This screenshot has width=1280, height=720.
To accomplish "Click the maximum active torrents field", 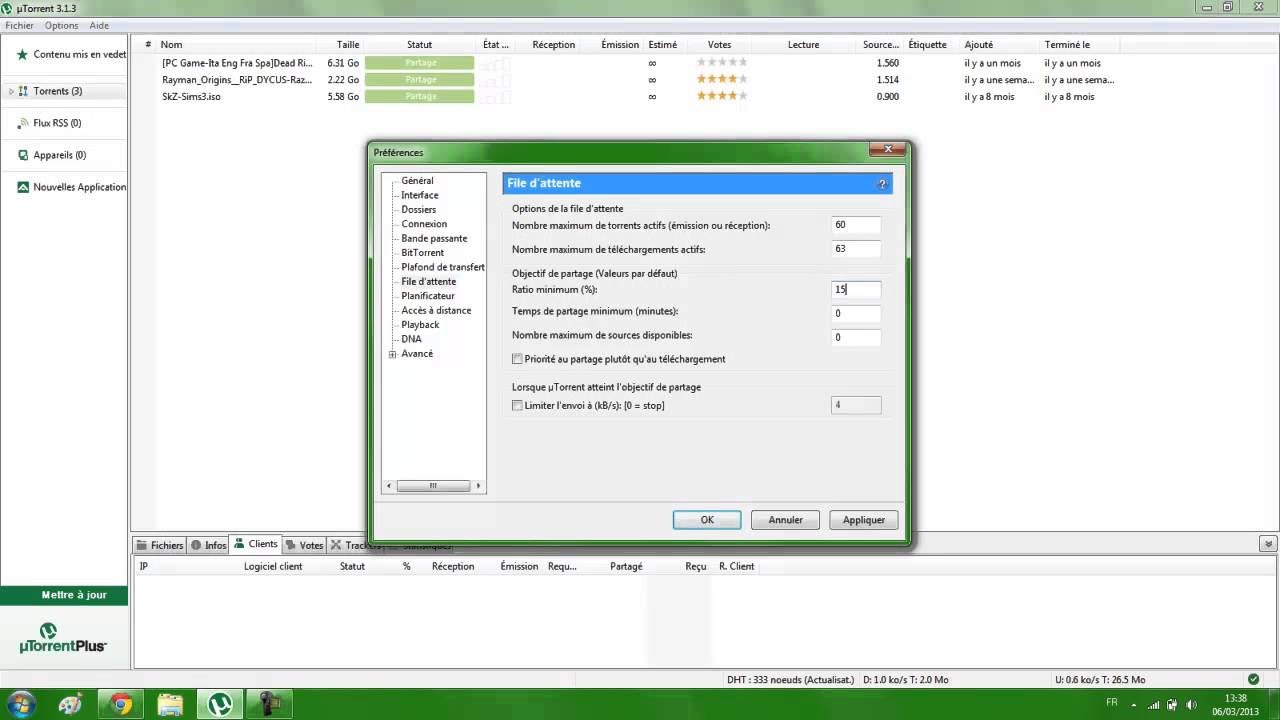I will [856, 225].
